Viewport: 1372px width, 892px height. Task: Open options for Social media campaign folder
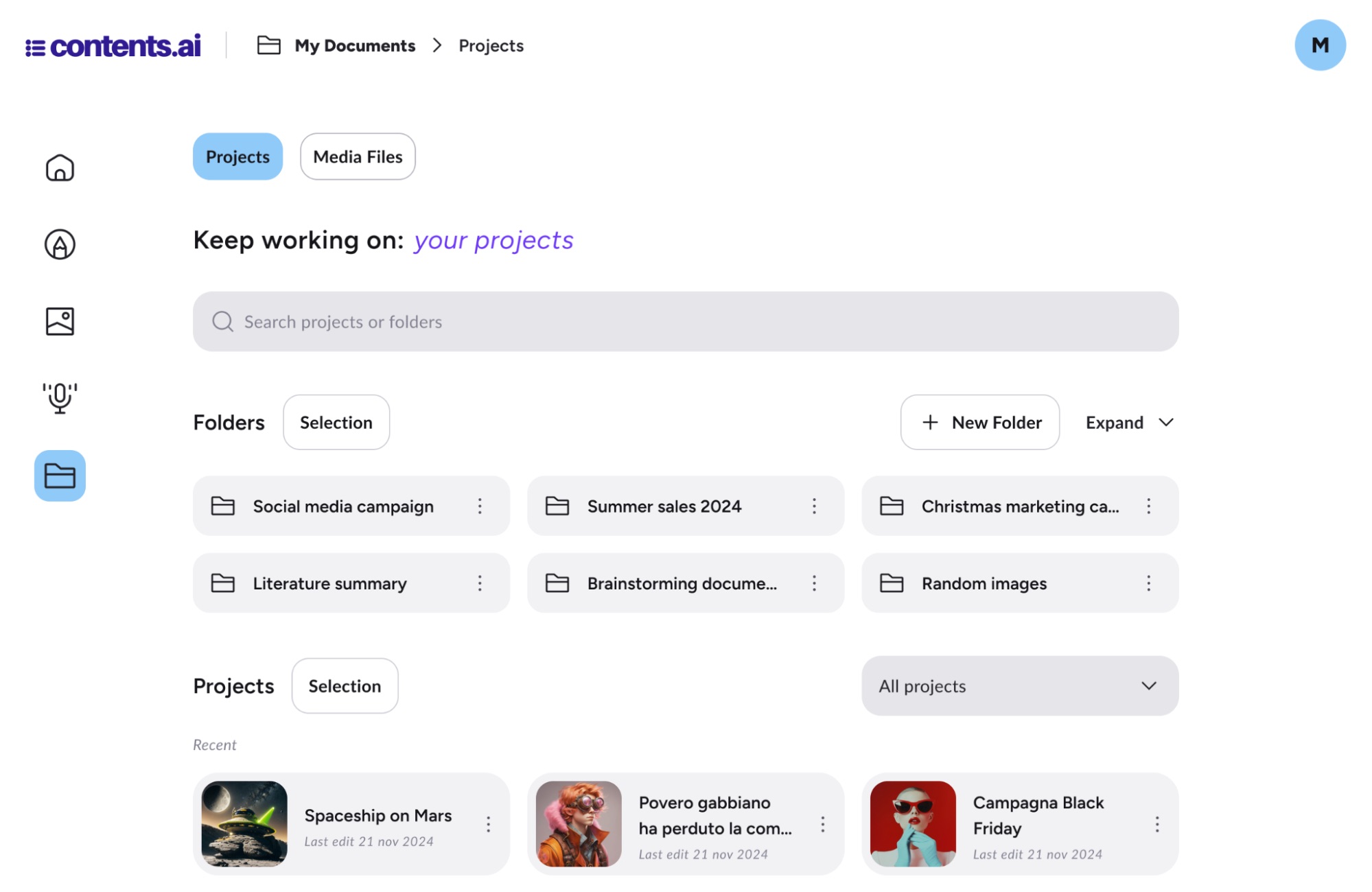pyautogui.click(x=480, y=506)
